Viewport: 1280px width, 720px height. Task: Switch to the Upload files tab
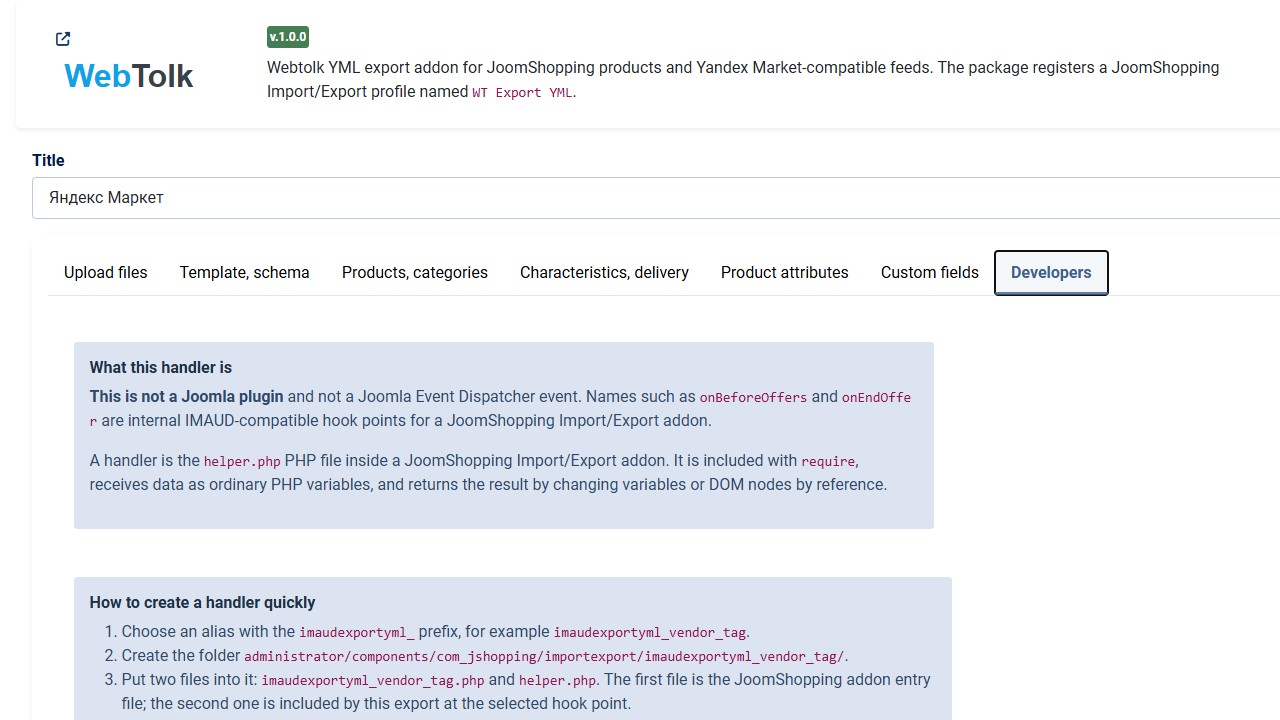pos(105,273)
